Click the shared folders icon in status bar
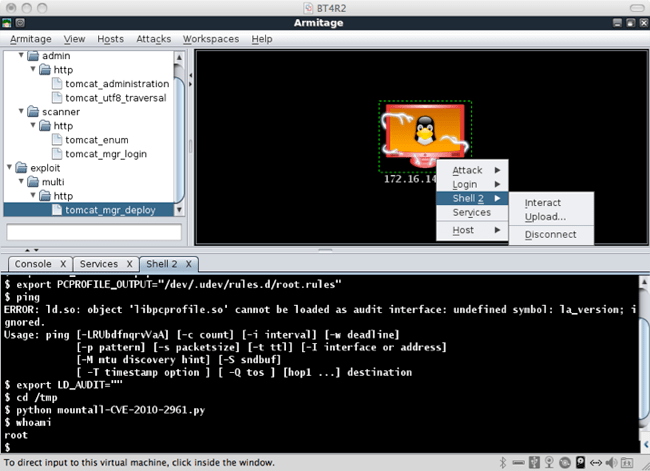The width and height of the screenshot is (650, 471). pyautogui.click(x=627, y=462)
